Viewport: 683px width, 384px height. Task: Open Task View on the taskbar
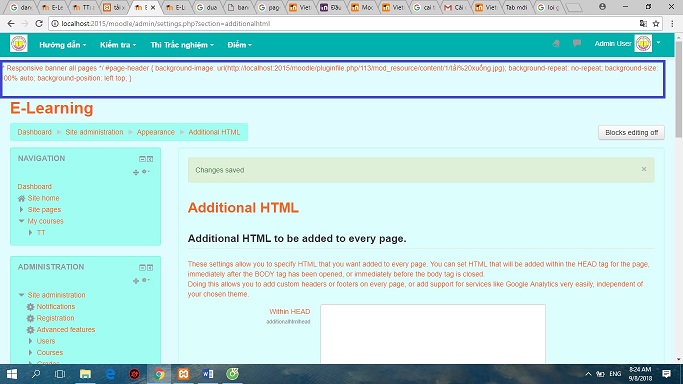[60, 374]
